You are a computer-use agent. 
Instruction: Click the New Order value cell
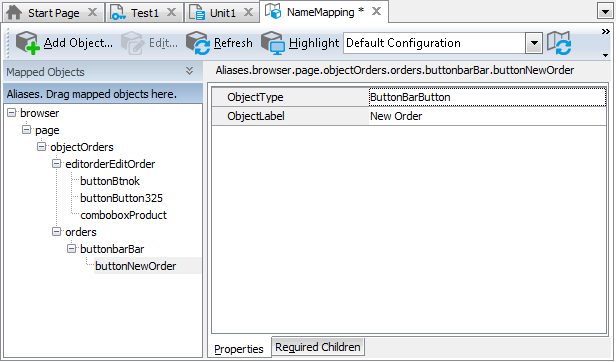click(487, 116)
